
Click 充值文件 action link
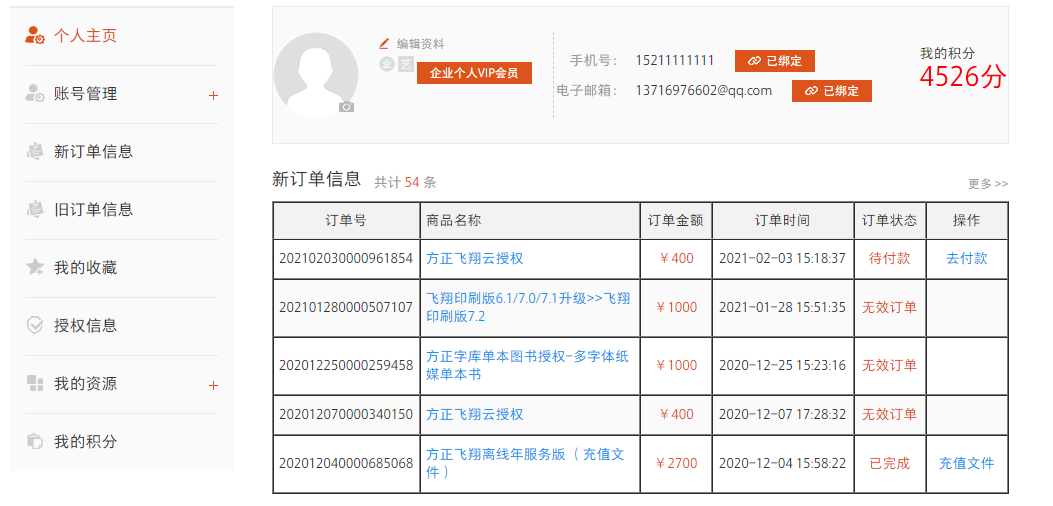pyautogui.click(x=966, y=463)
